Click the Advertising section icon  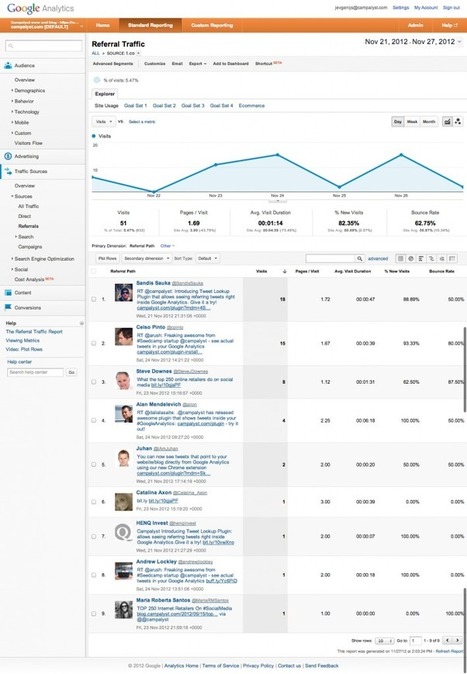pos(8,156)
